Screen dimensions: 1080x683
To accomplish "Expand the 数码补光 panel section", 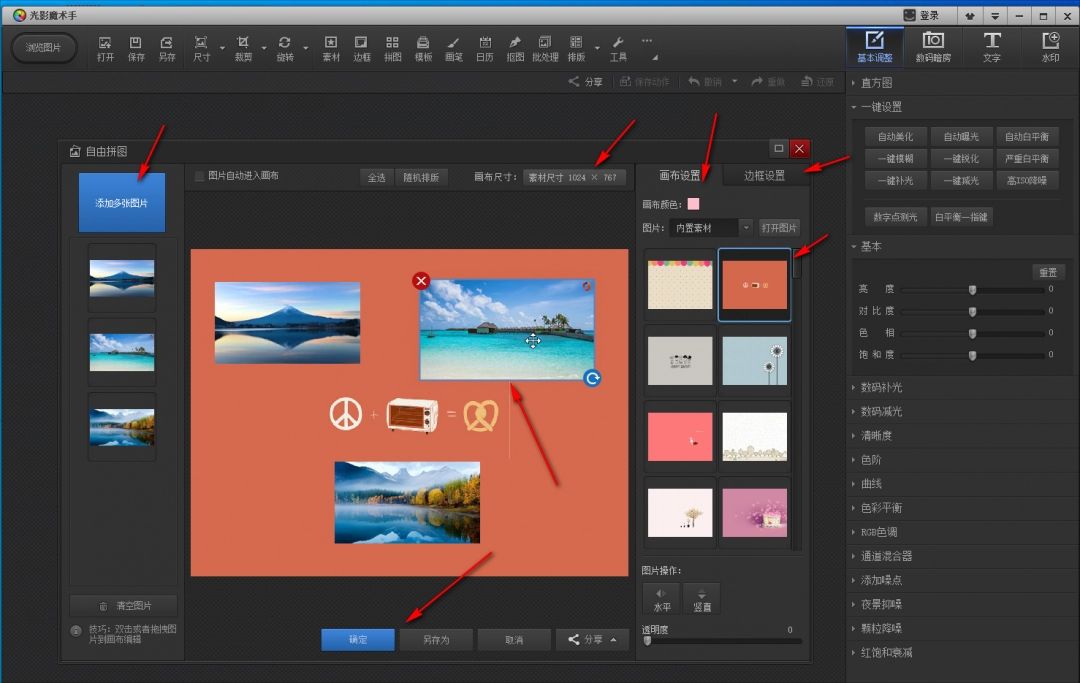I will pos(881,387).
